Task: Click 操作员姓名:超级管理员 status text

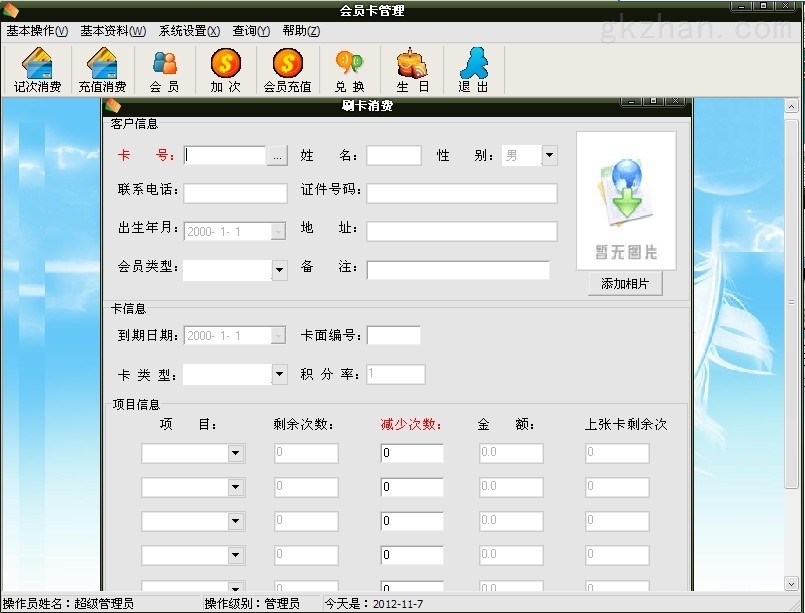Action: coord(68,604)
